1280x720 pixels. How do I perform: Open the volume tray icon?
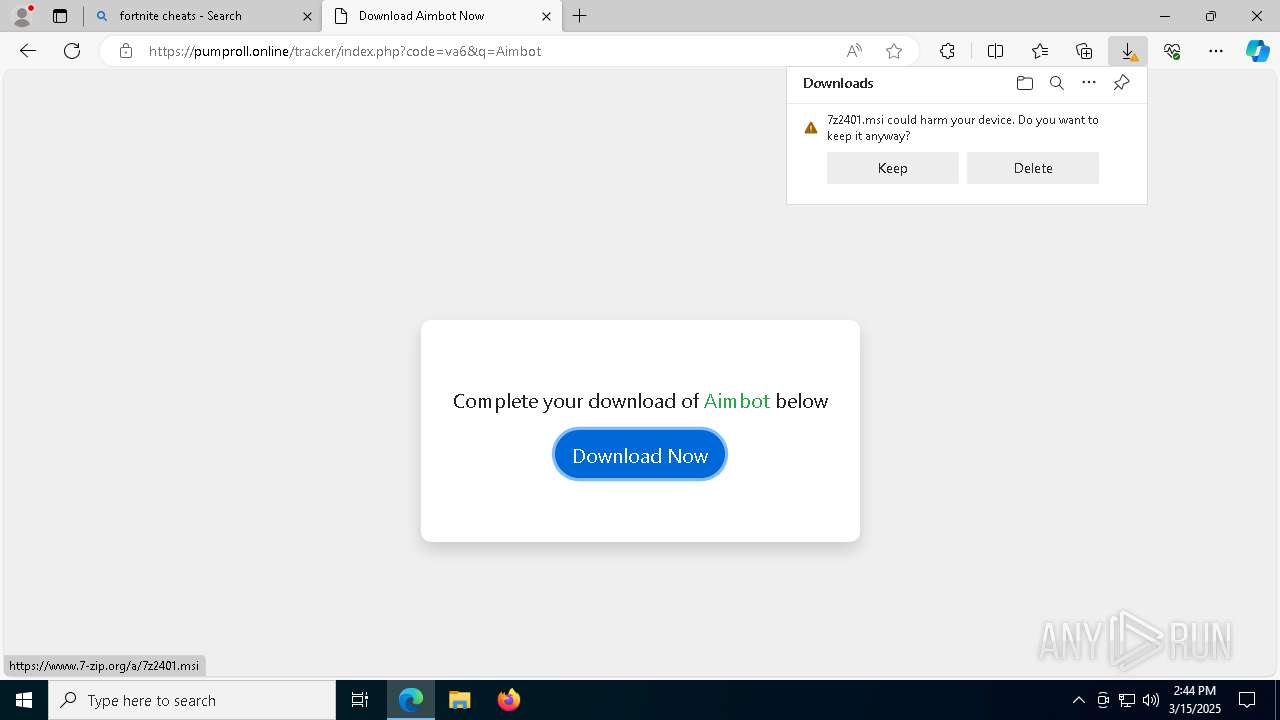(1151, 700)
